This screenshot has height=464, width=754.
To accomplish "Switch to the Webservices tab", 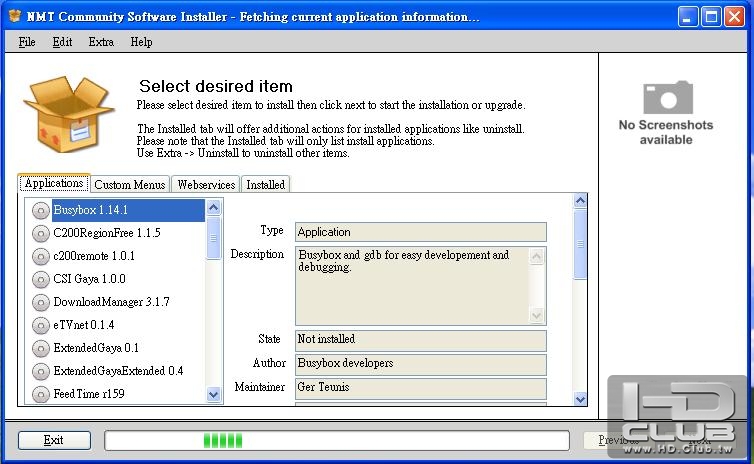I will [x=206, y=185].
